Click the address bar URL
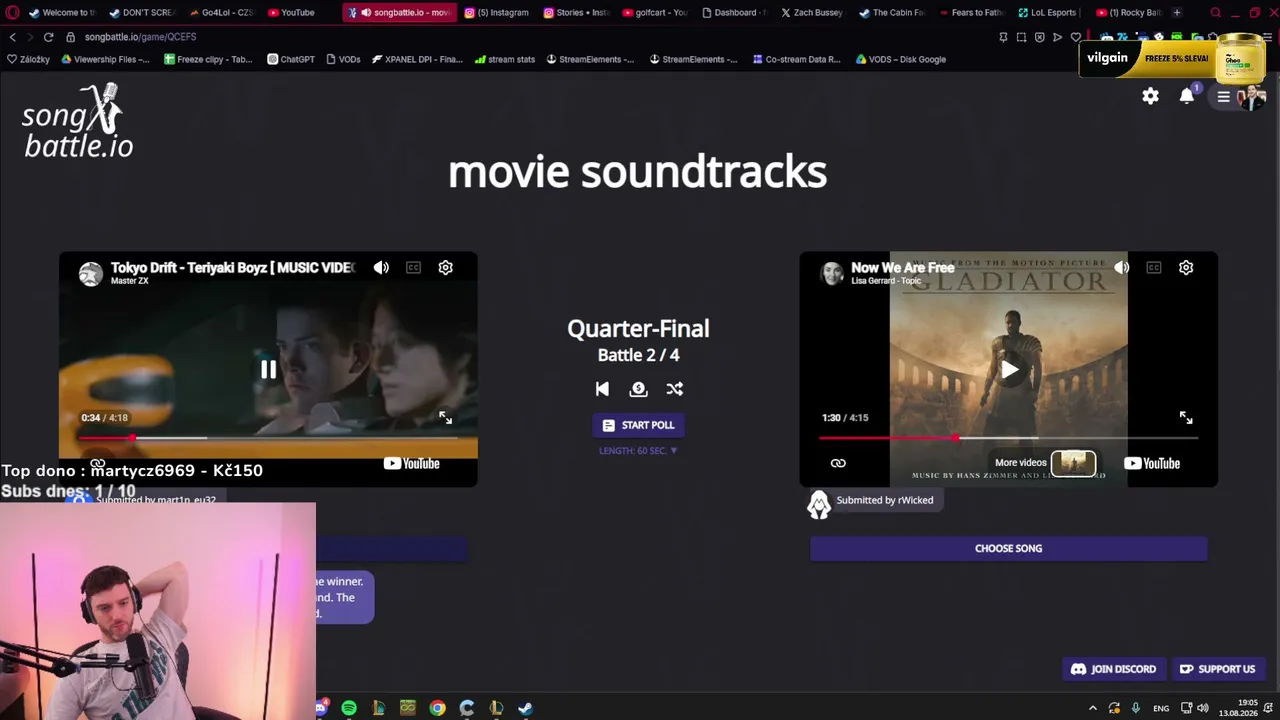Screen dimensions: 1280x720 click(140, 37)
